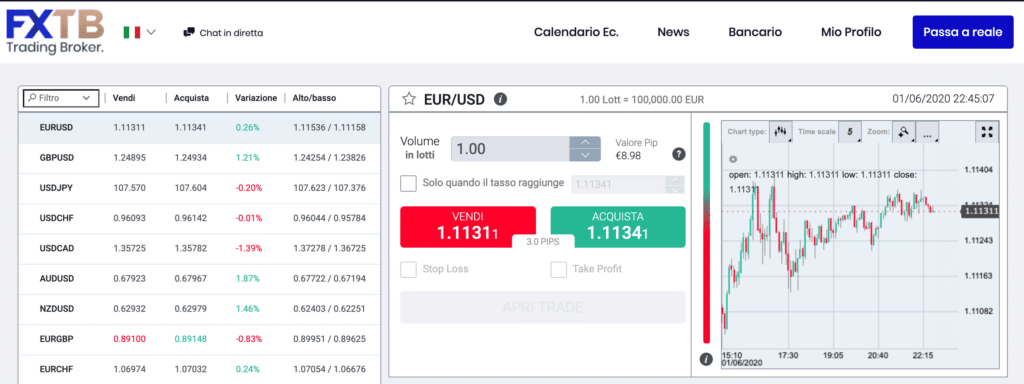
Task: Click the green-red sentiment bar
Action: click(x=706, y=232)
